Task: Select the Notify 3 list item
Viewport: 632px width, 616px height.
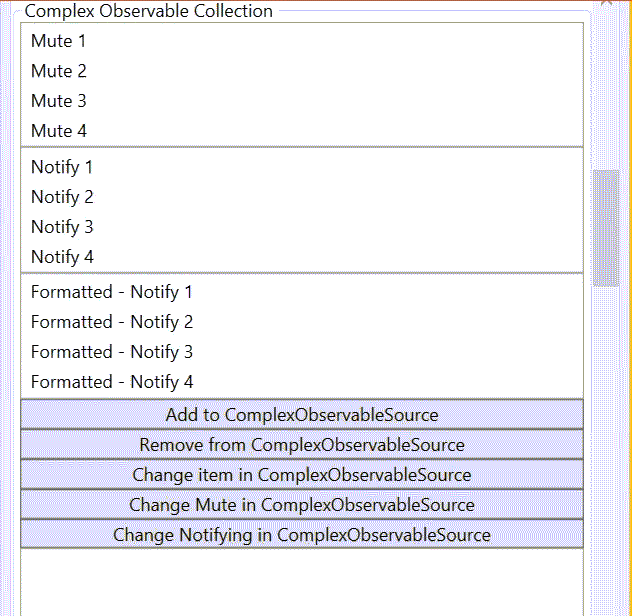Action: [x=302, y=227]
